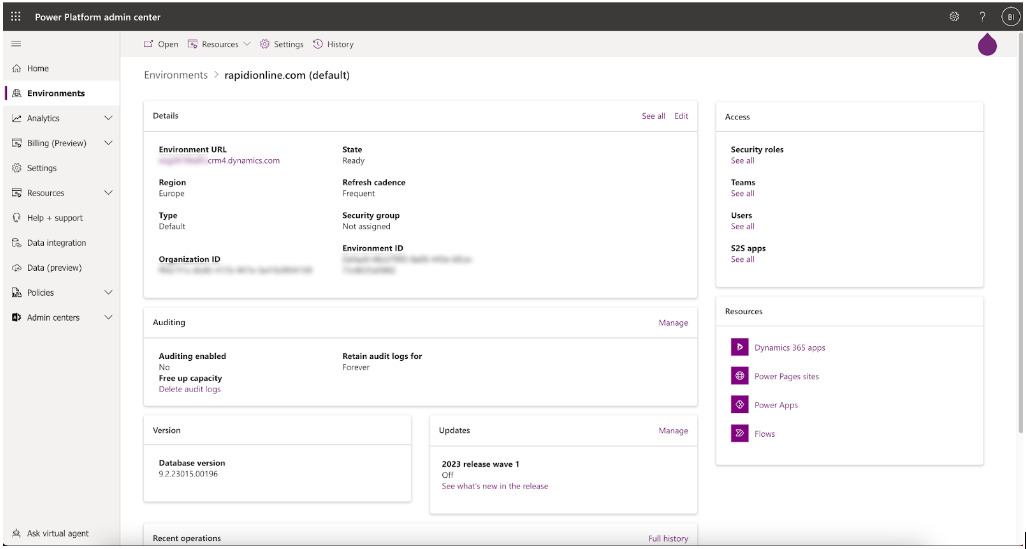Viewport: 1026px width, 549px height.
Task: Click Delete audit logs link
Action: (190, 389)
